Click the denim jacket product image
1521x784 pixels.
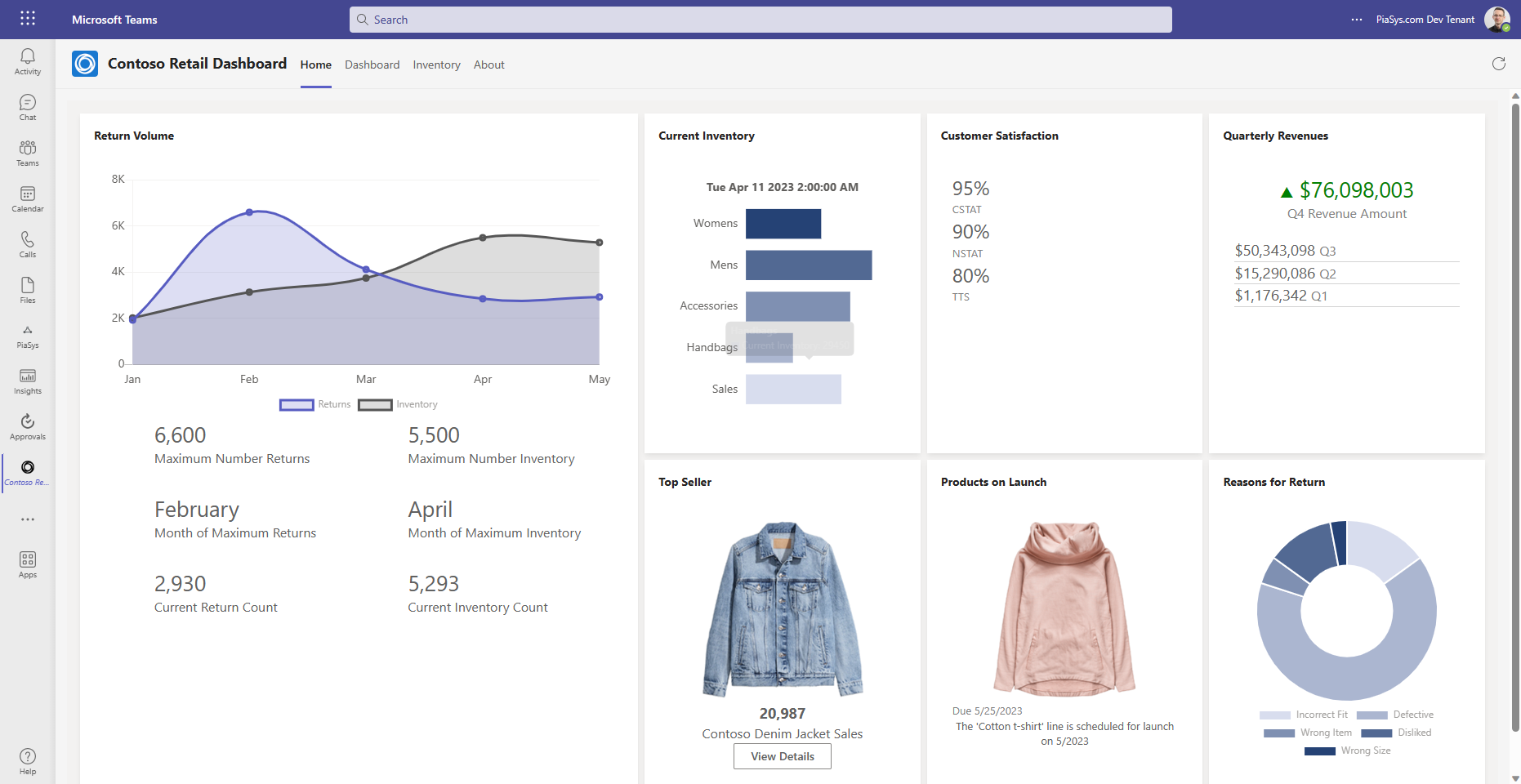pos(783,609)
